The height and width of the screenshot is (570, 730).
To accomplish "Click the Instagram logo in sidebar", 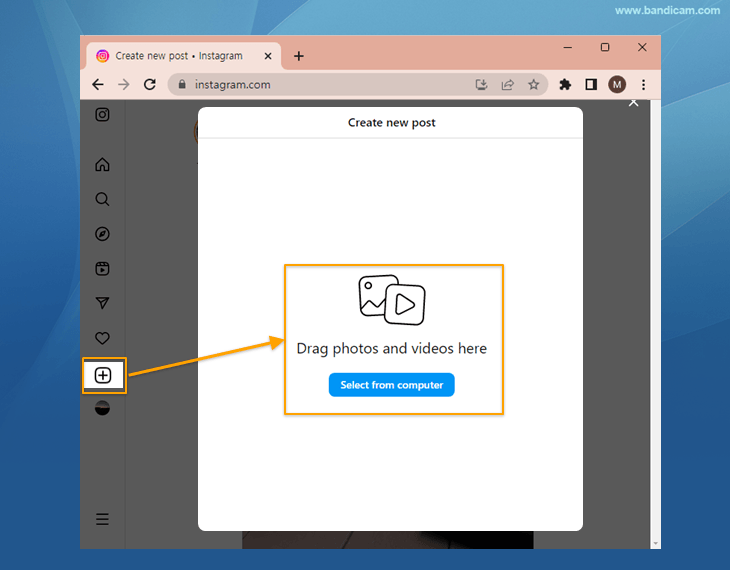I will [102, 115].
